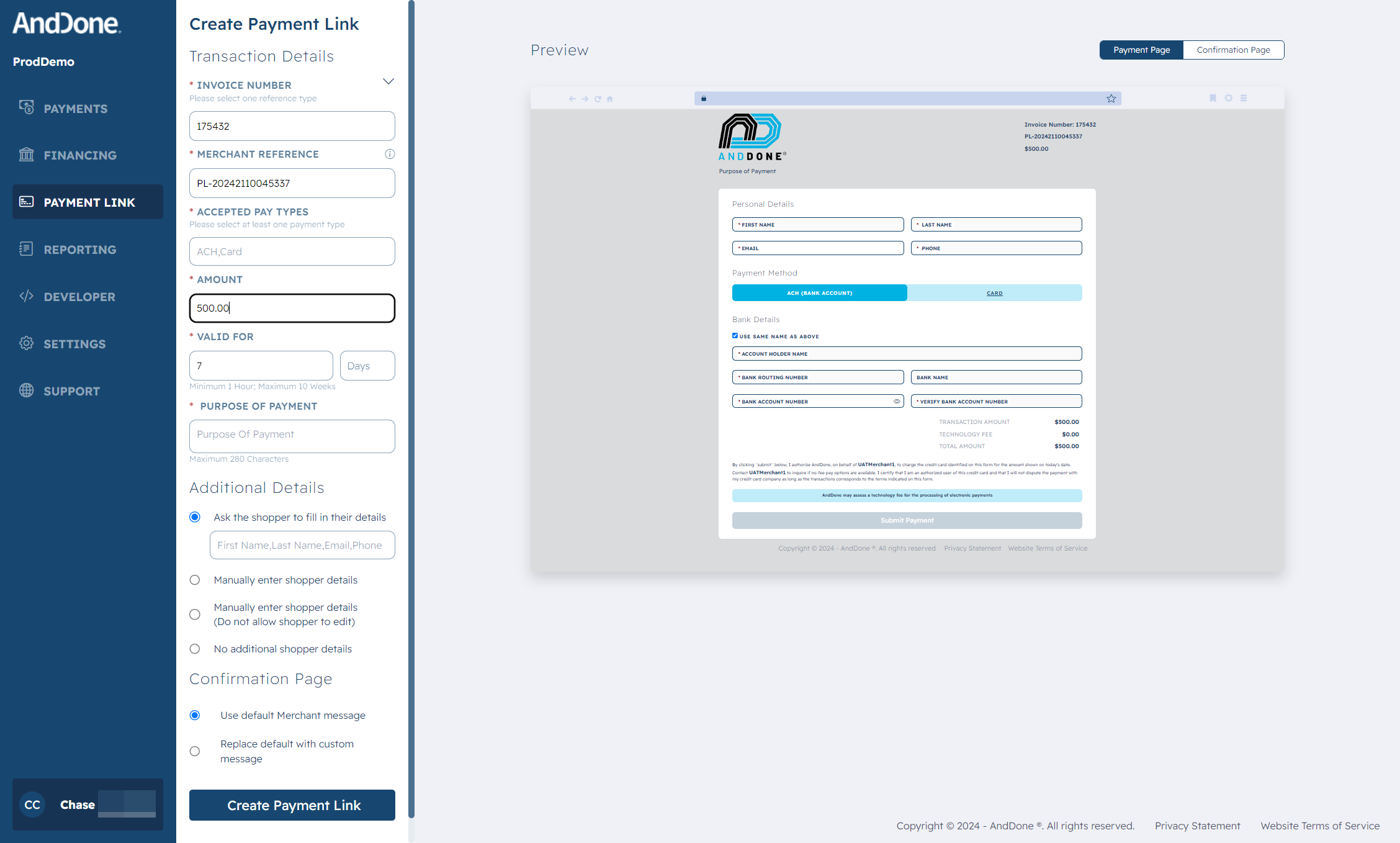Edit the Amount input field value

(292, 307)
